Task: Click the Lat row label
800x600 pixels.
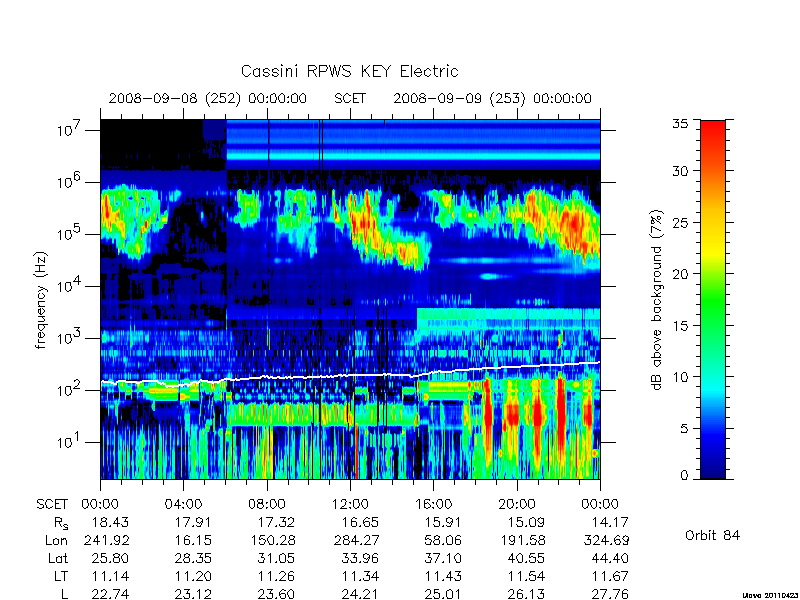Action: point(58,559)
